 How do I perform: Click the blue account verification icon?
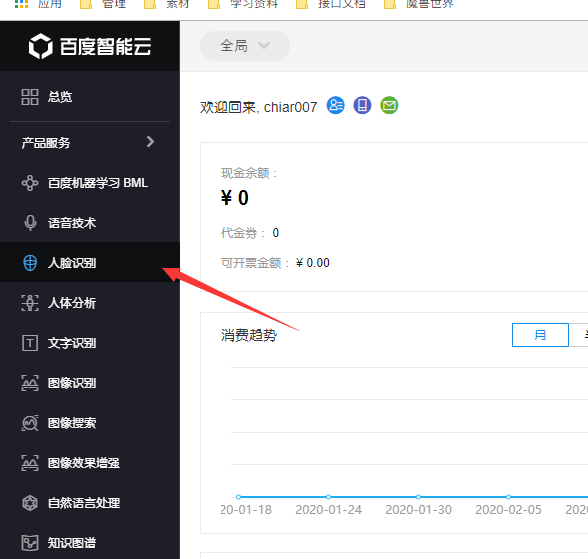[336, 105]
